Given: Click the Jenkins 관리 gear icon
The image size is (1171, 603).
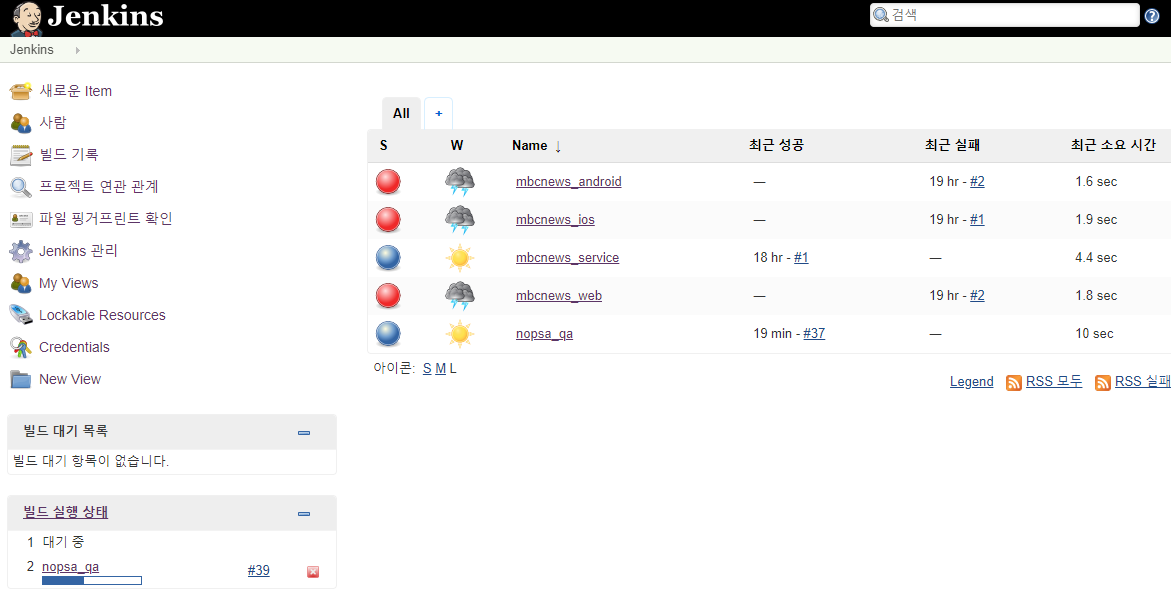Looking at the screenshot, I should [21, 251].
